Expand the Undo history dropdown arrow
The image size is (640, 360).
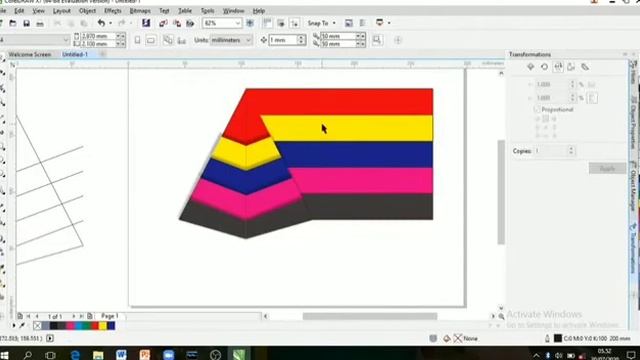click(110, 23)
